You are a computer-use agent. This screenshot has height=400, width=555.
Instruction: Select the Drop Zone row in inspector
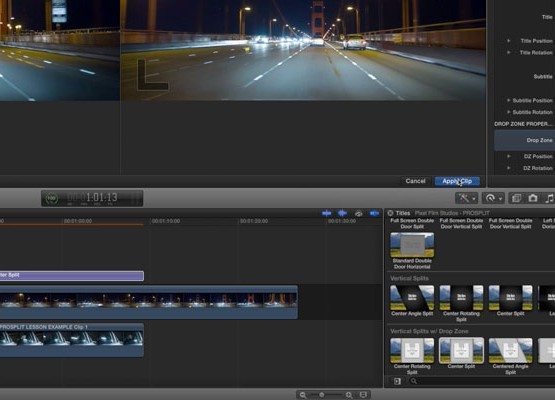click(x=524, y=141)
